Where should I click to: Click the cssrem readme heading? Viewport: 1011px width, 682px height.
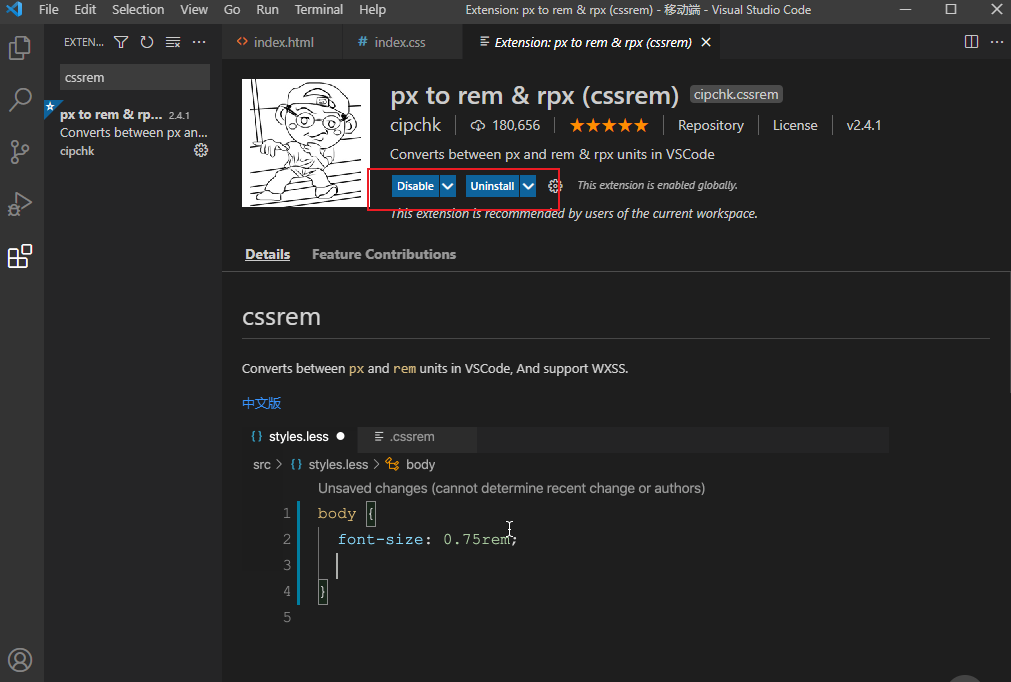click(x=281, y=317)
